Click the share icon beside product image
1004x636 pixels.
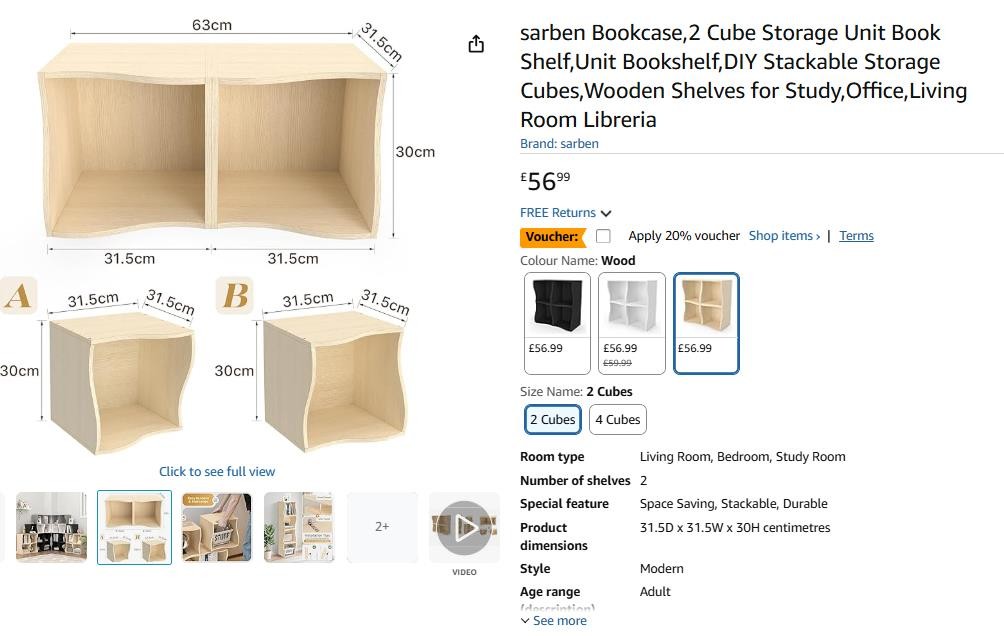click(476, 44)
